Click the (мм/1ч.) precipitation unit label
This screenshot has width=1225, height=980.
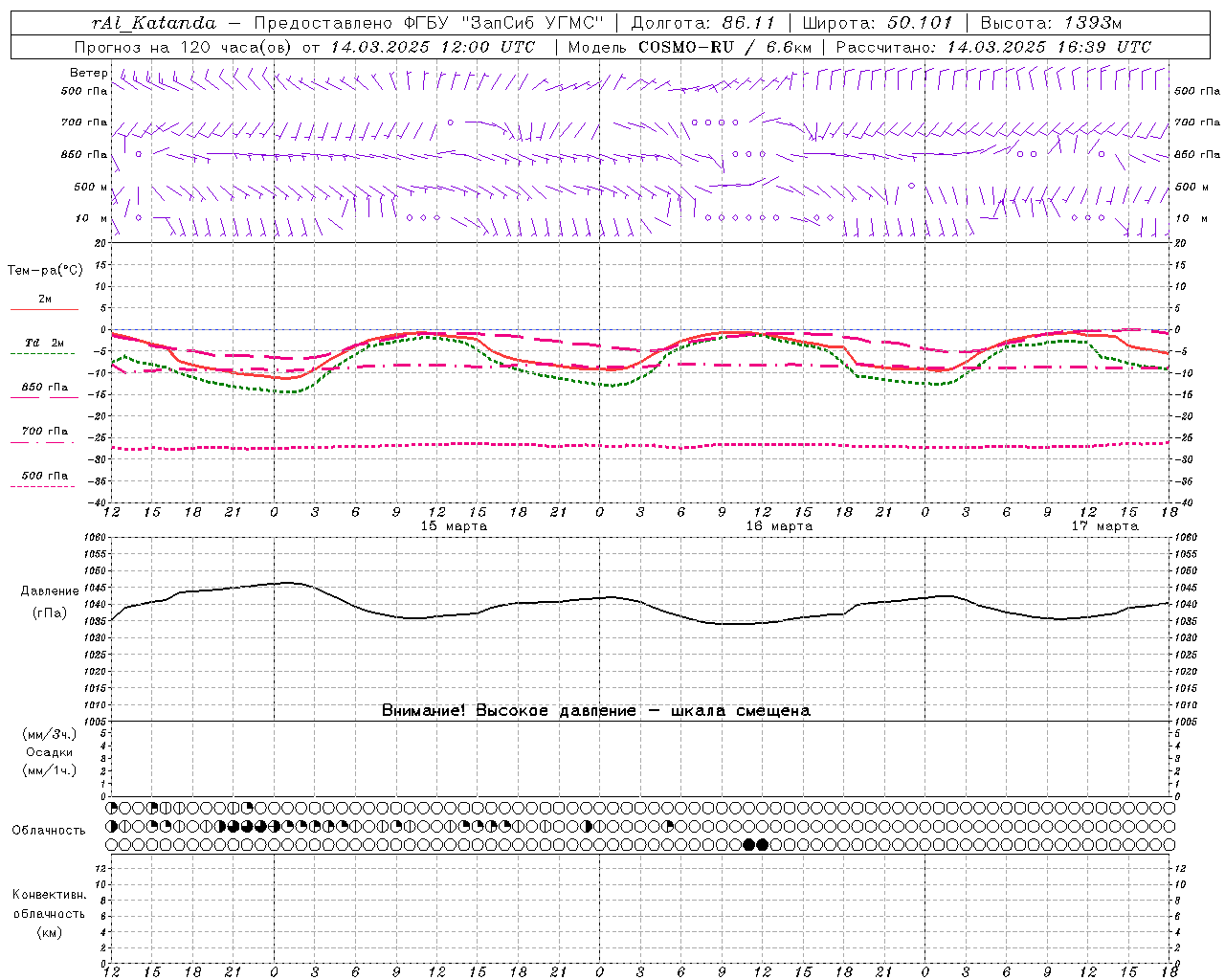(x=50, y=770)
